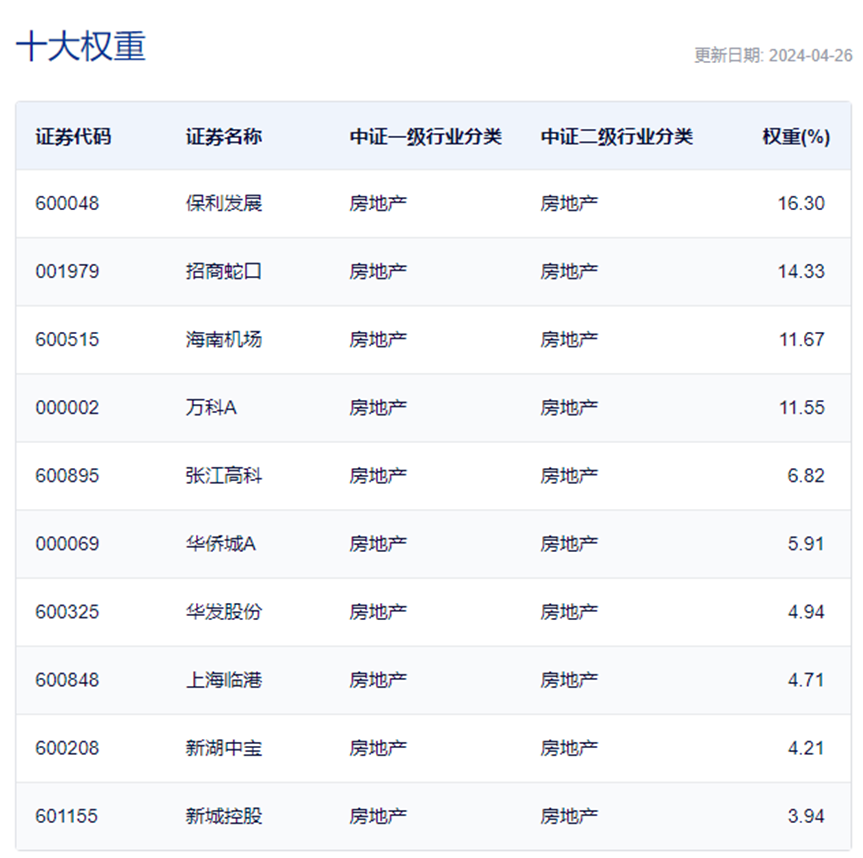Select stock name 新湖中宝
This screenshot has width=863, height=858.
coord(223,748)
